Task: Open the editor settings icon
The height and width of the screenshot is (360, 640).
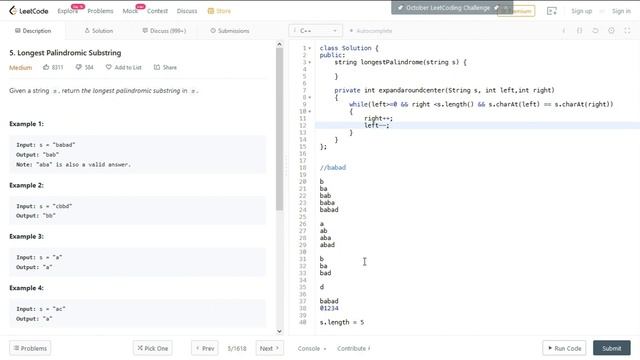Action: pos(611,31)
